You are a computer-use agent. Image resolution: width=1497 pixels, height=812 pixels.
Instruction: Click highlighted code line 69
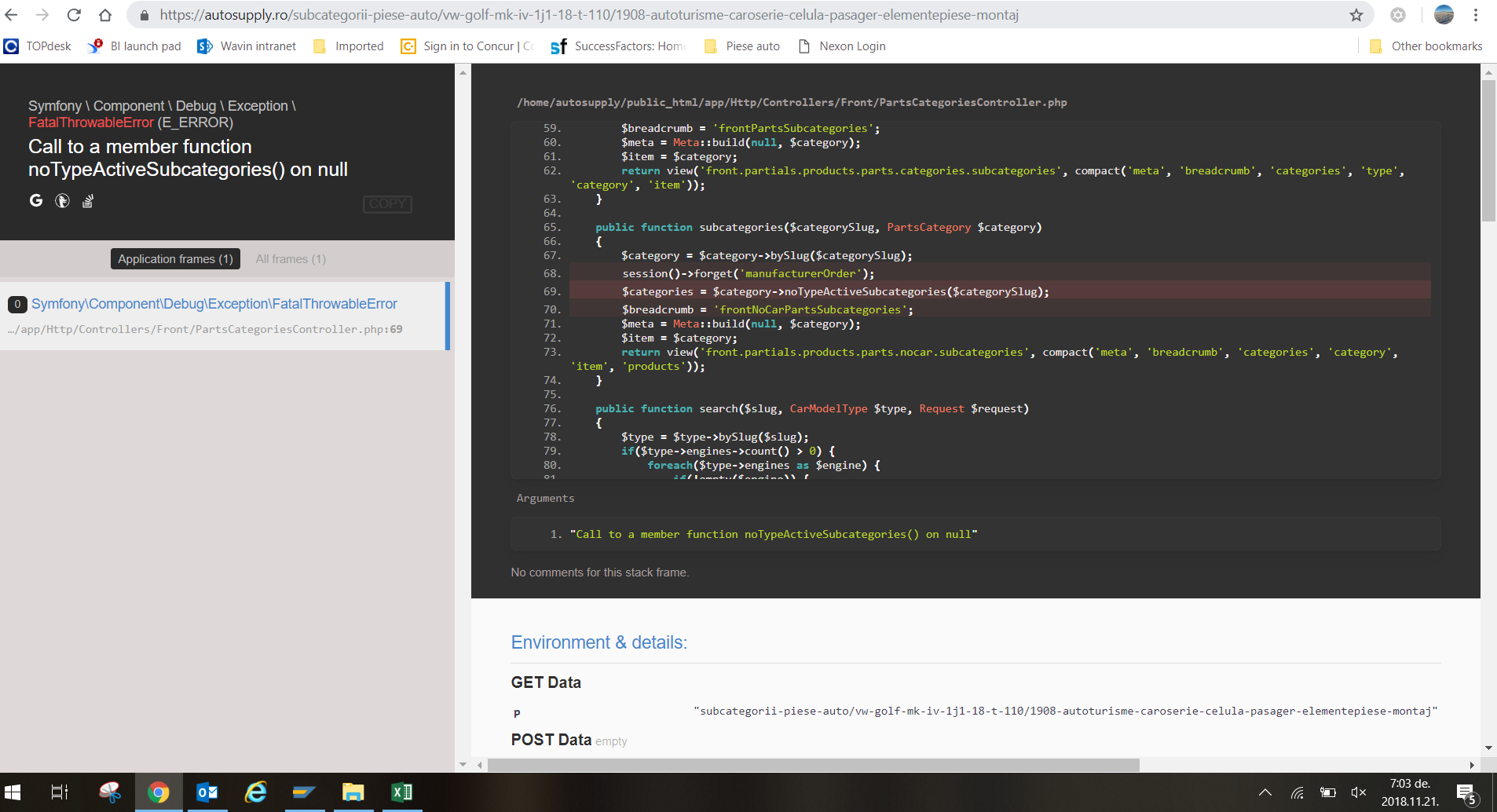click(x=1000, y=291)
